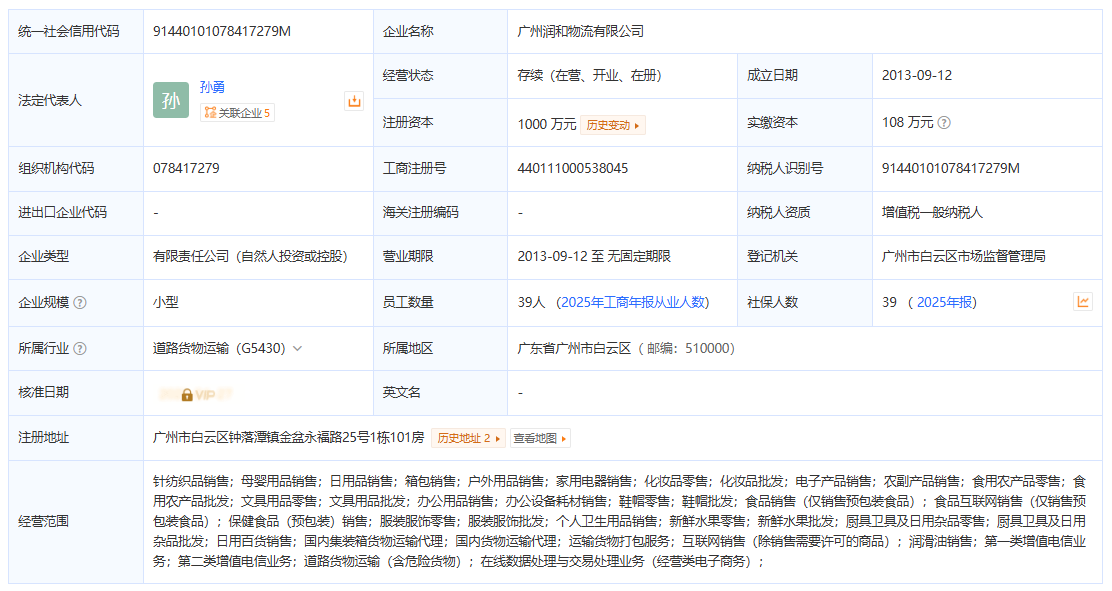
Task: Open the 2025年工商年报从业人数 link
Action: pyautogui.click(x=632, y=302)
